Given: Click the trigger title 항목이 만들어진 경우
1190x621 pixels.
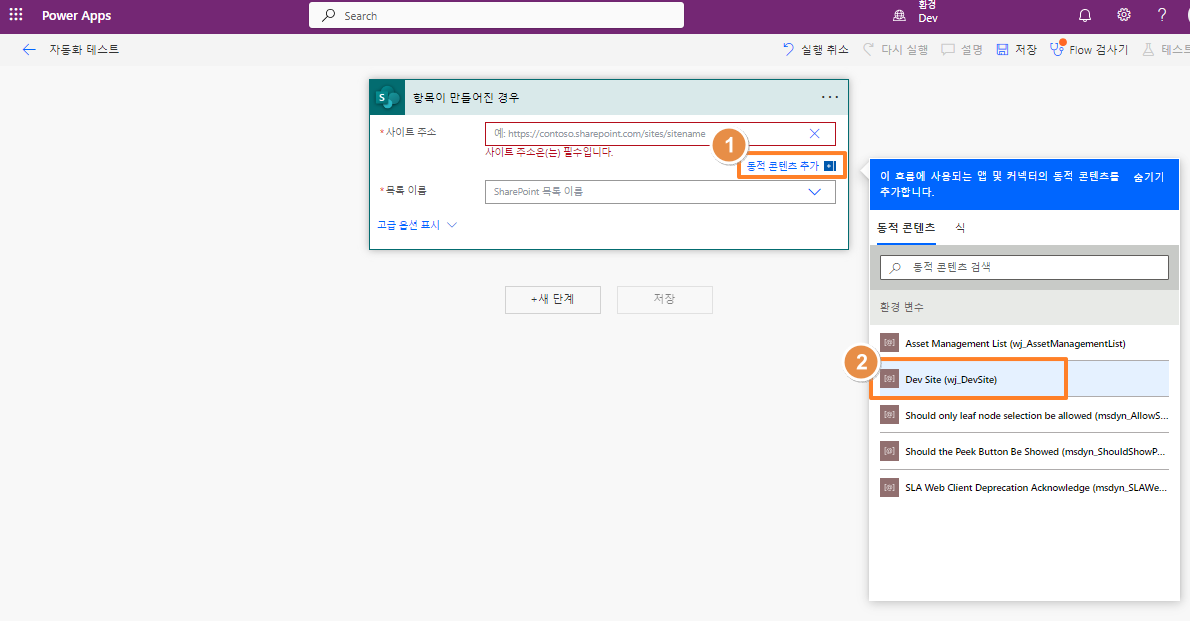Looking at the screenshot, I should 466,98.
